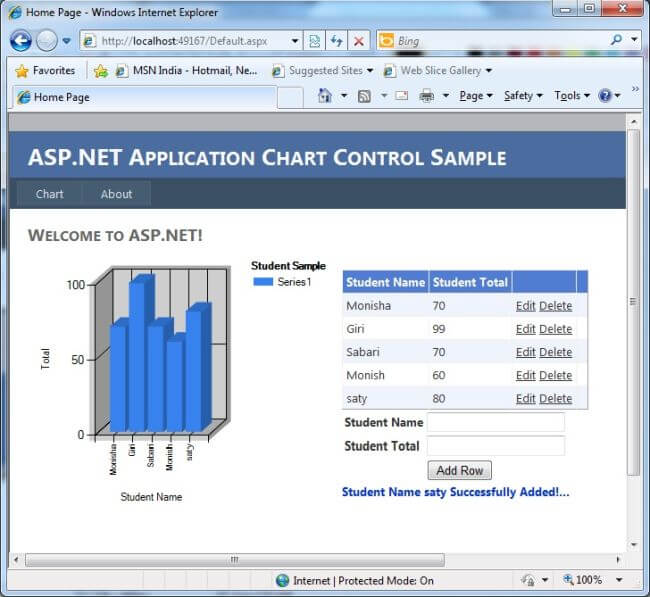Edit the Giri row
This screenshot has width=650, height=597.
pyautogui.click(x=526, y=329)
